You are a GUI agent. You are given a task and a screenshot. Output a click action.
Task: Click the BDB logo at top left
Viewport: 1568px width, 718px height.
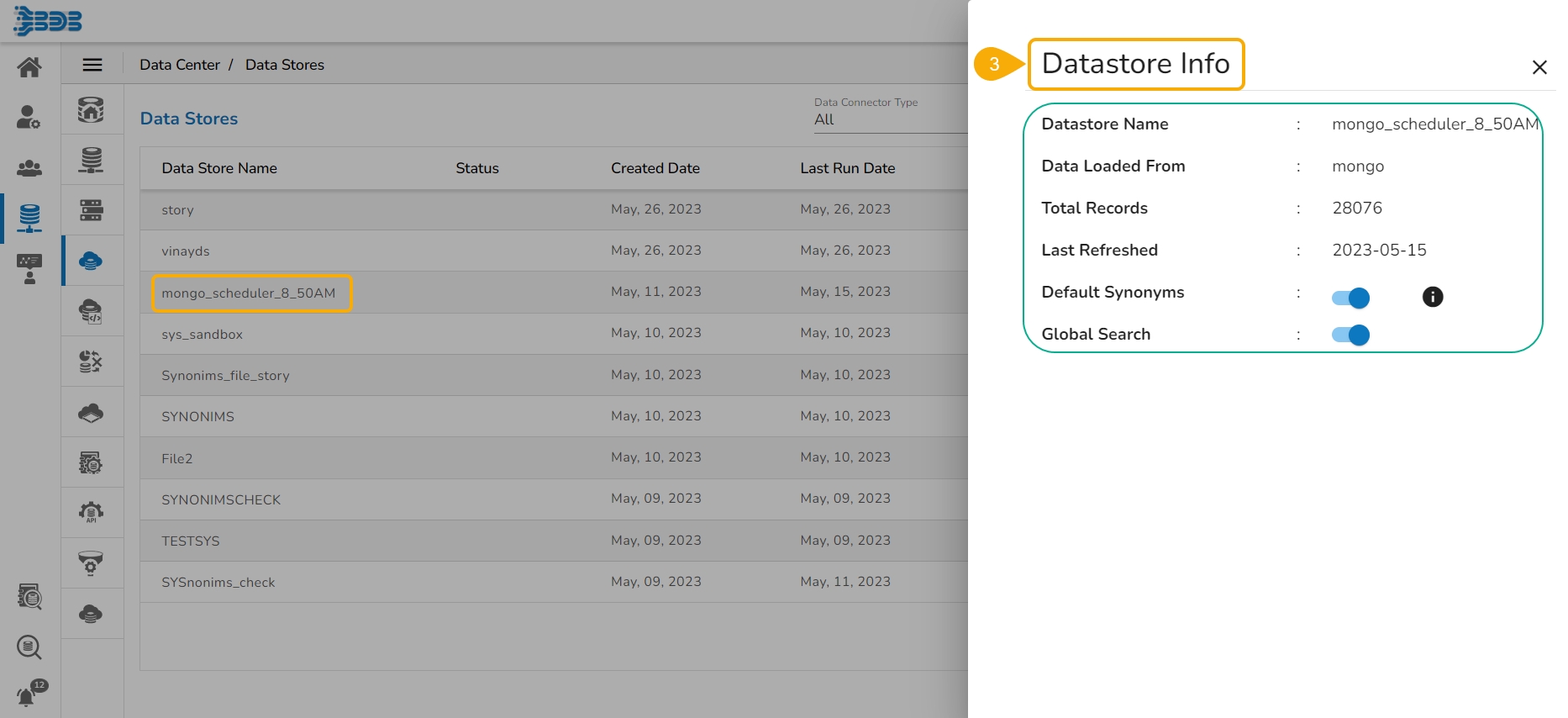click(48, 21)
